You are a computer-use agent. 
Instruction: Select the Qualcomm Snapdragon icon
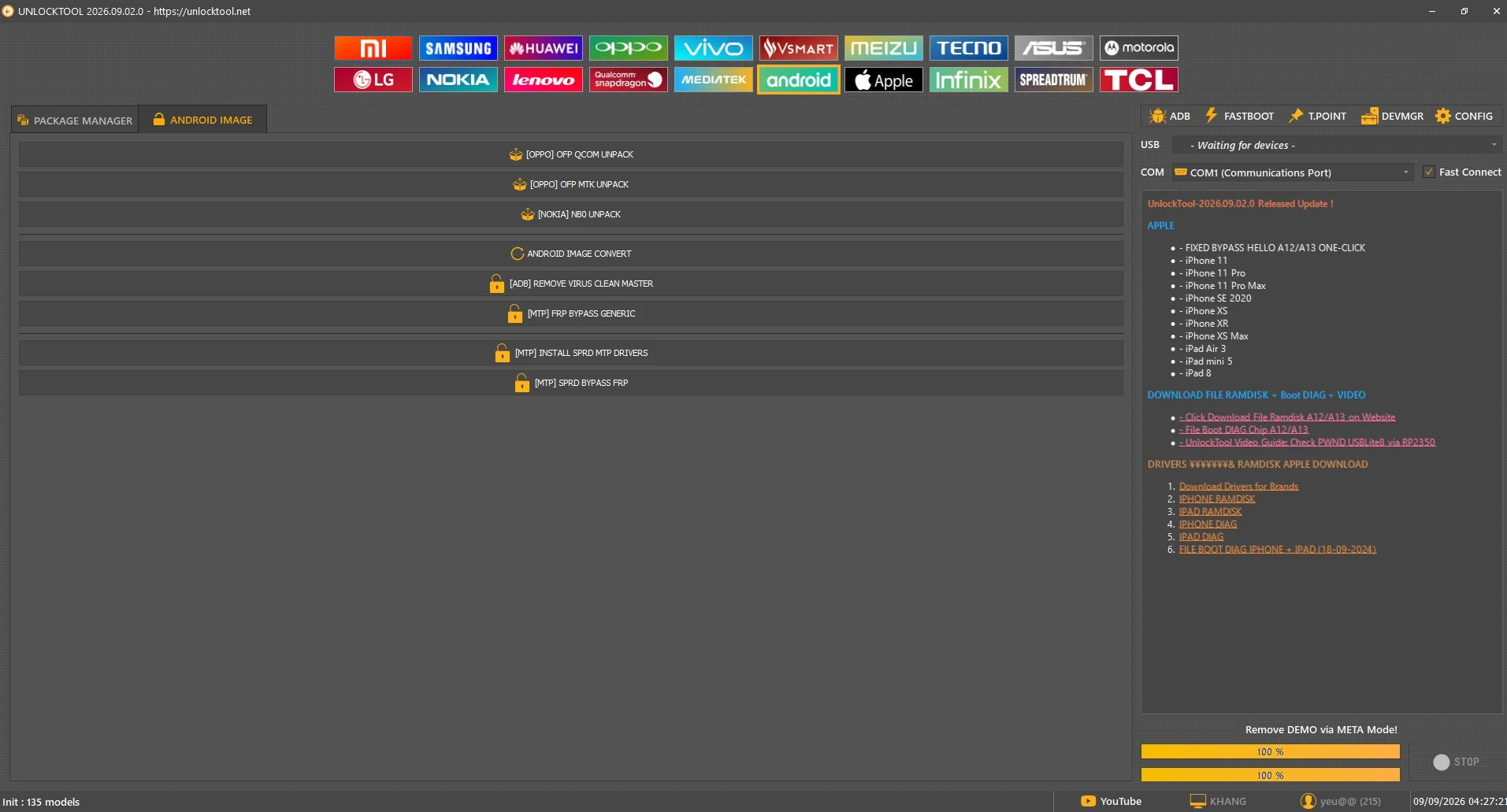(628, 80)
